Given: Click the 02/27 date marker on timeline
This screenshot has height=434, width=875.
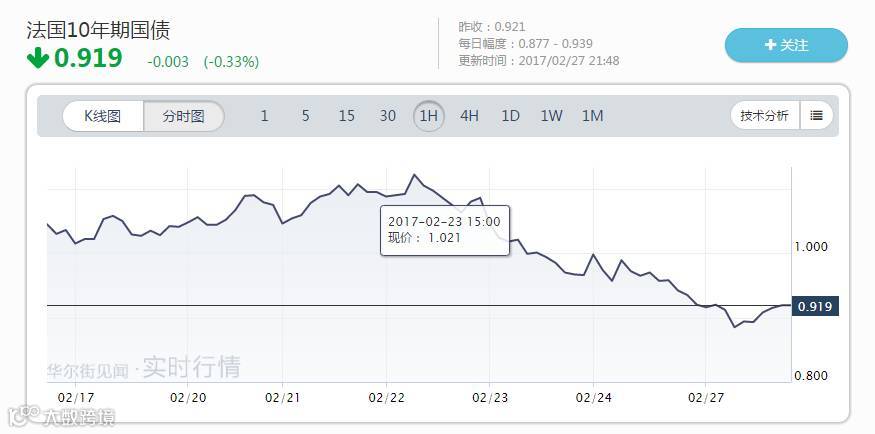Looking at the screenshot, I should (705, 397).
